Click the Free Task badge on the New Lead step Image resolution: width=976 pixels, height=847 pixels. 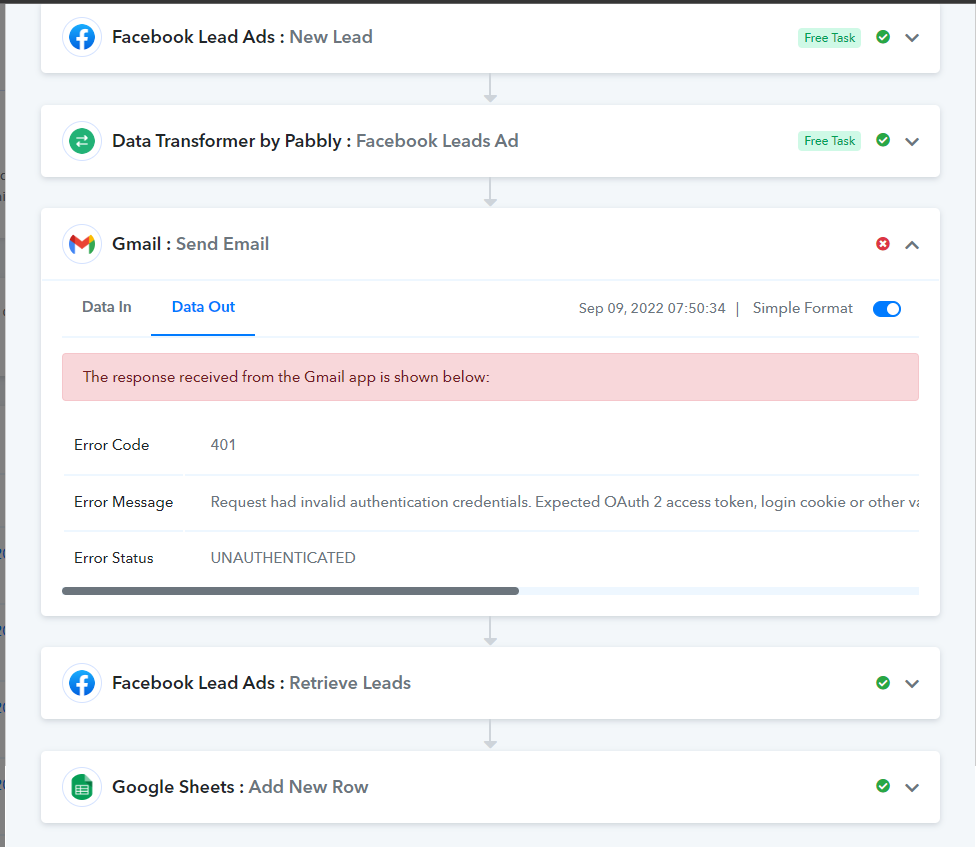[829, 38]
